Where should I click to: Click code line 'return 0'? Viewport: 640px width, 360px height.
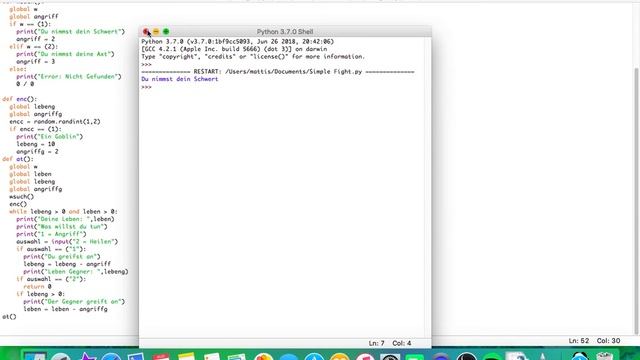pyautogui.click(x=37, y=287)
